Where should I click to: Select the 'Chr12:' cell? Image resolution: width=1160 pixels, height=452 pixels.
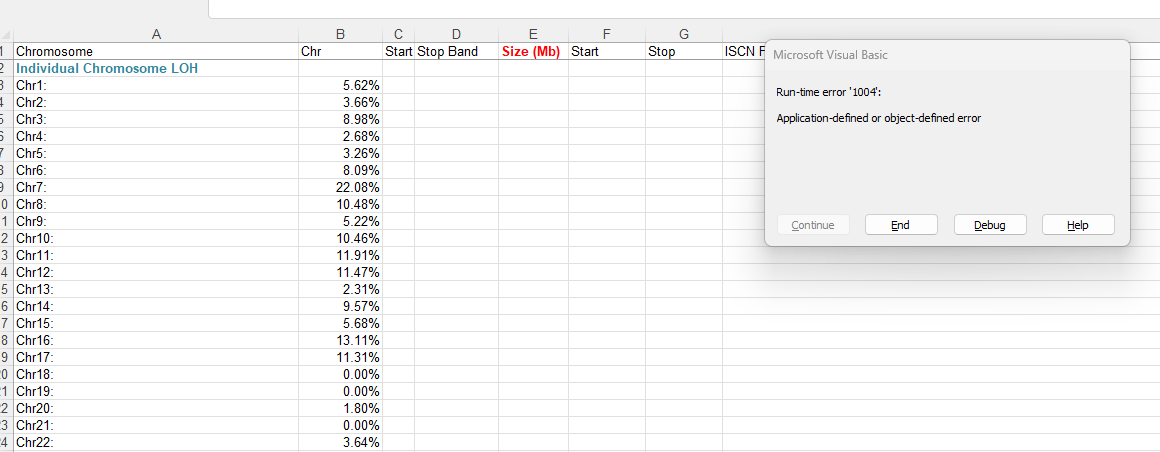[x=156, y=272]
